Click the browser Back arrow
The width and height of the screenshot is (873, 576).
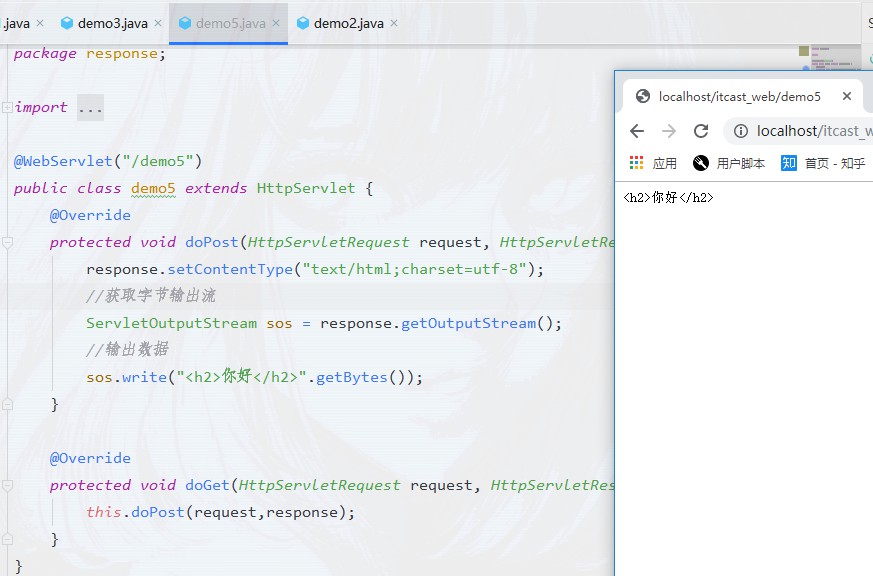637,131
